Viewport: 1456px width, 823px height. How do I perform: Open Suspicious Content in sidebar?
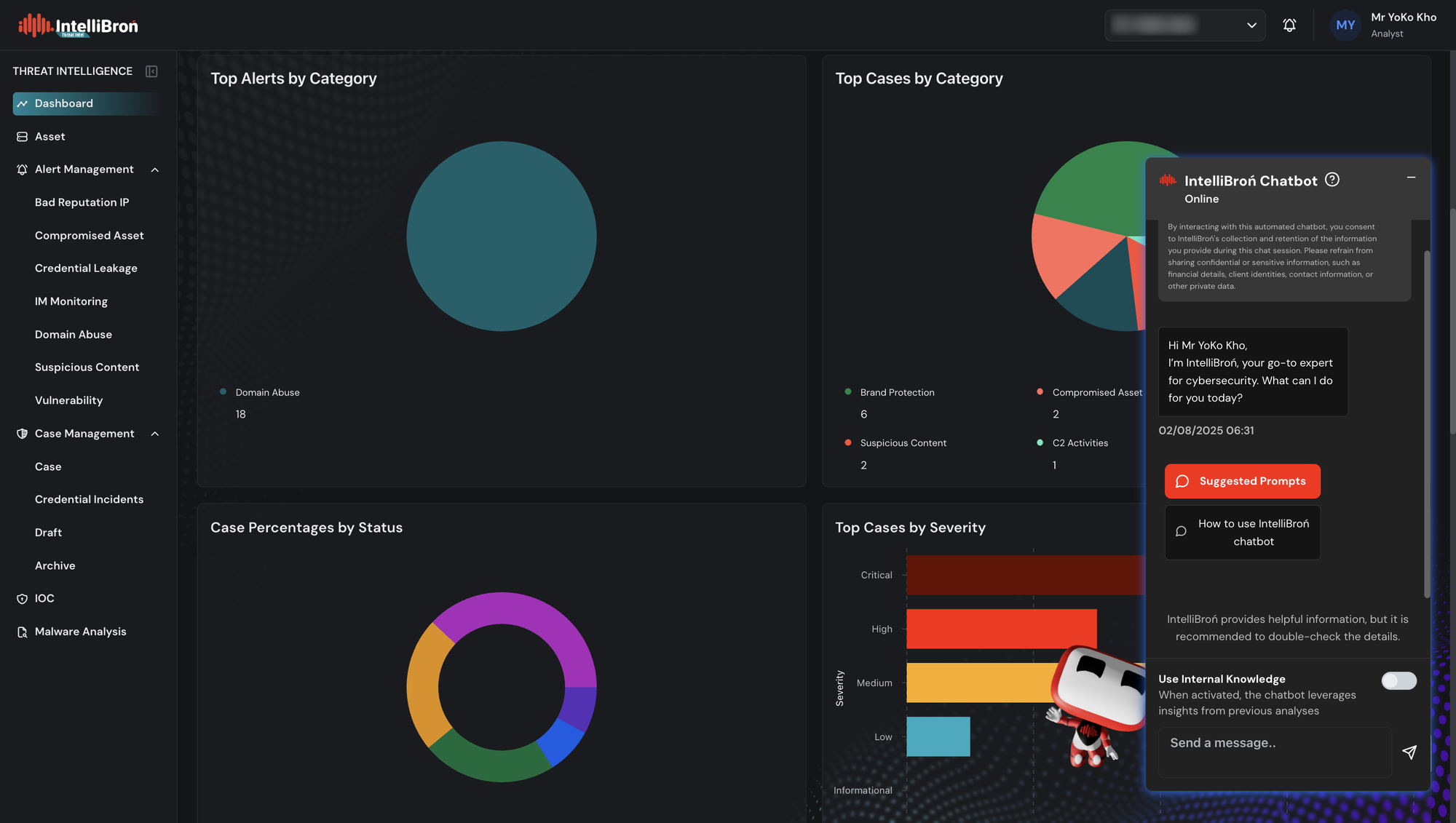pyautogui.click(x=87, y=367)
